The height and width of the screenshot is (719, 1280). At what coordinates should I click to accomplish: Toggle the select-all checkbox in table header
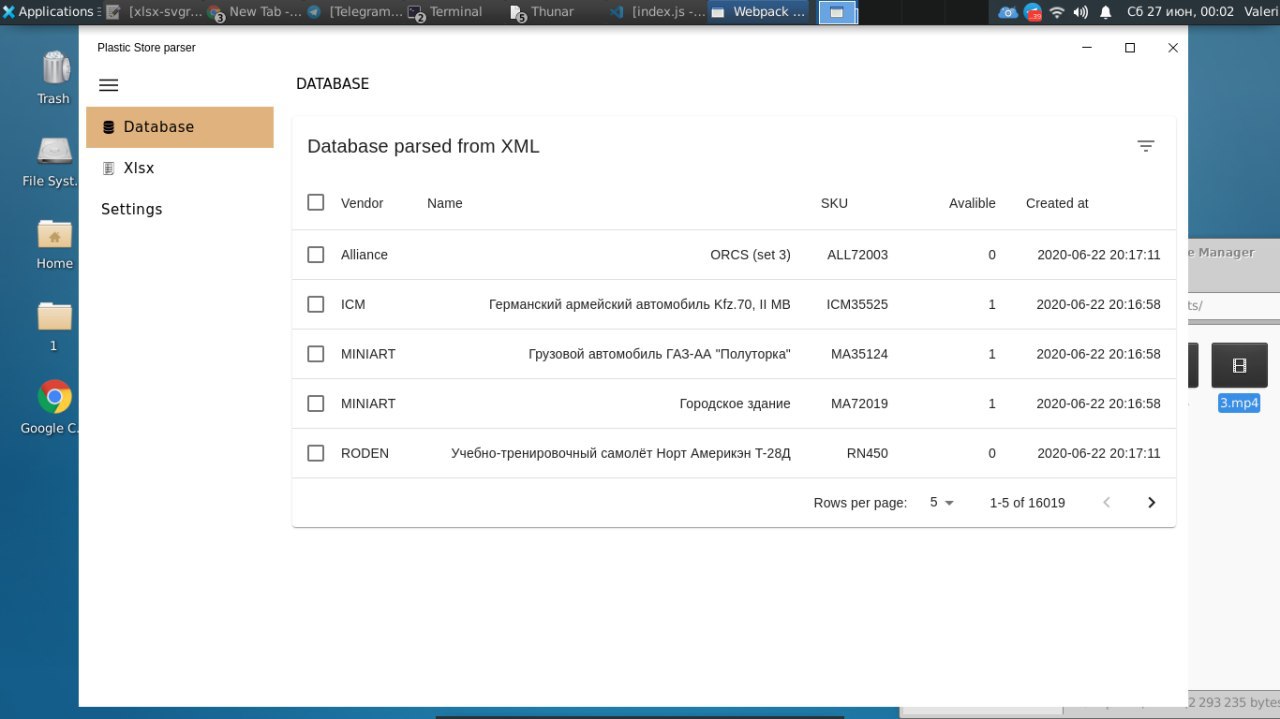click(316, 202)
